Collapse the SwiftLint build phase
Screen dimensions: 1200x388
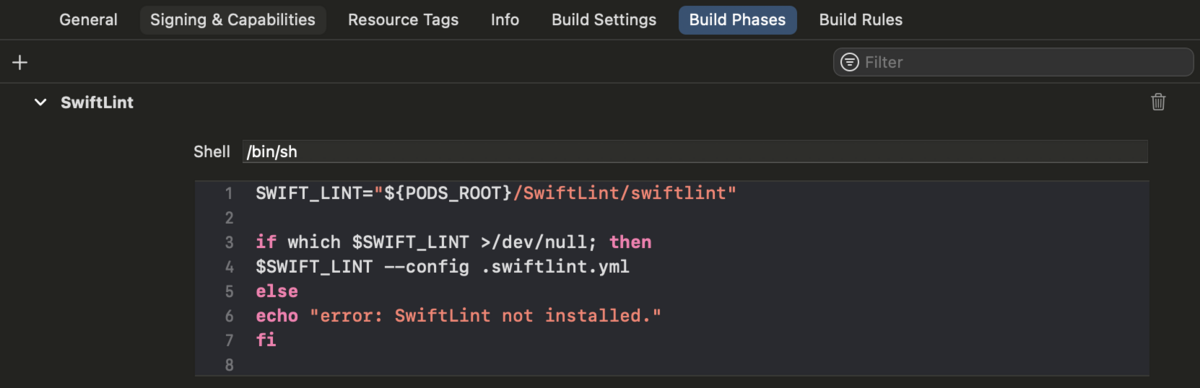pyautogui.click(x=40, y=102)
